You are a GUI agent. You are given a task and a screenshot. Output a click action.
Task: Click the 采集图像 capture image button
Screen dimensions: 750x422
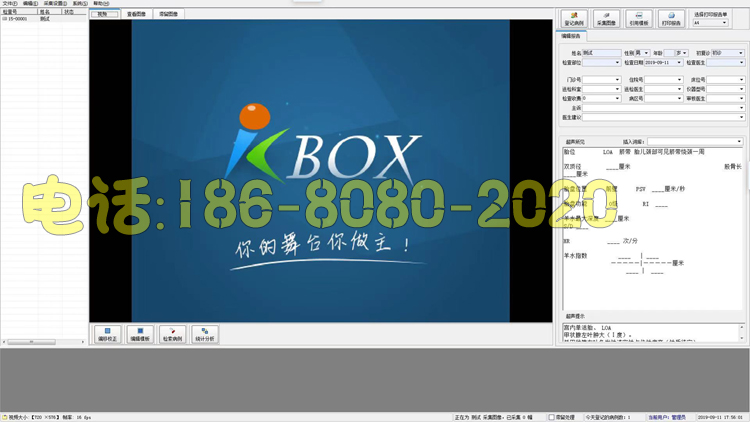(x=607, y=19)
